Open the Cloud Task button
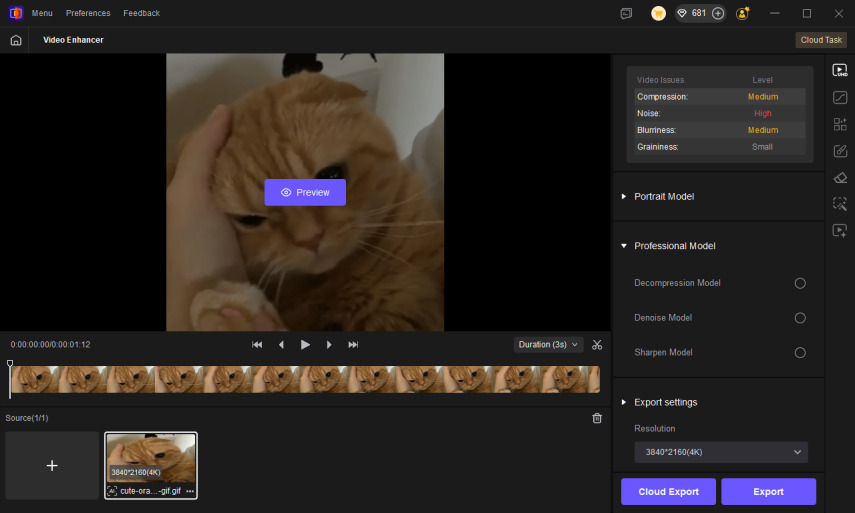 point(821,40)
